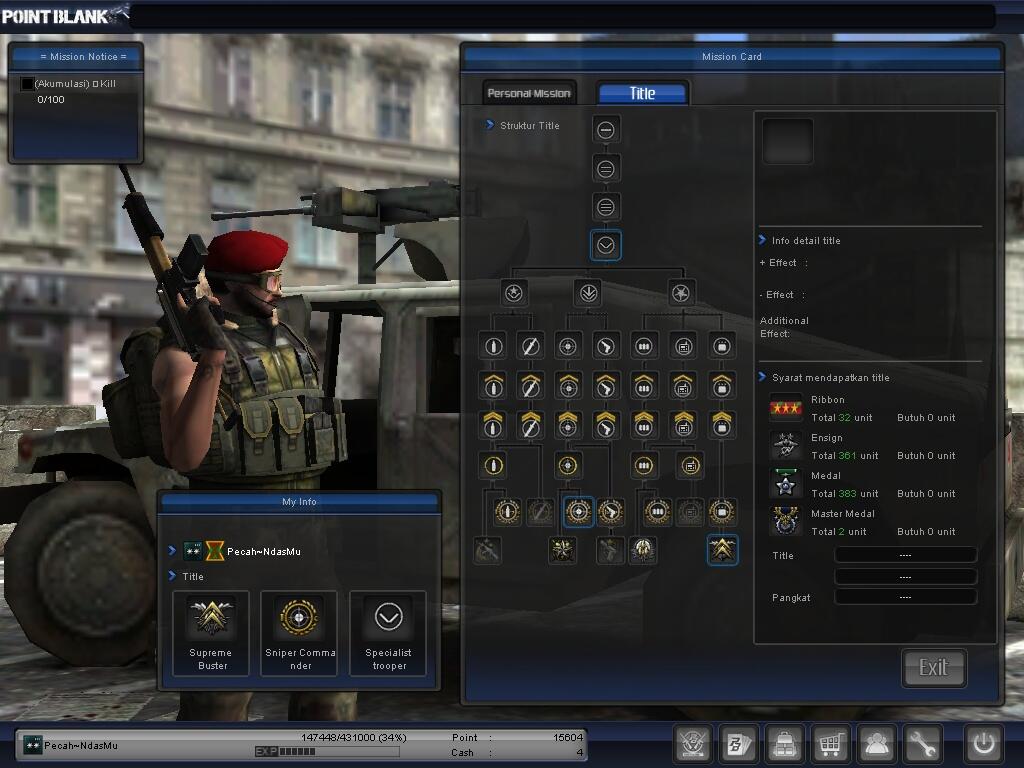Select the dimmed laurel-wreath knife title icon
The width and height of the screenshot is (1024, 768).
[x=540, y=512]
